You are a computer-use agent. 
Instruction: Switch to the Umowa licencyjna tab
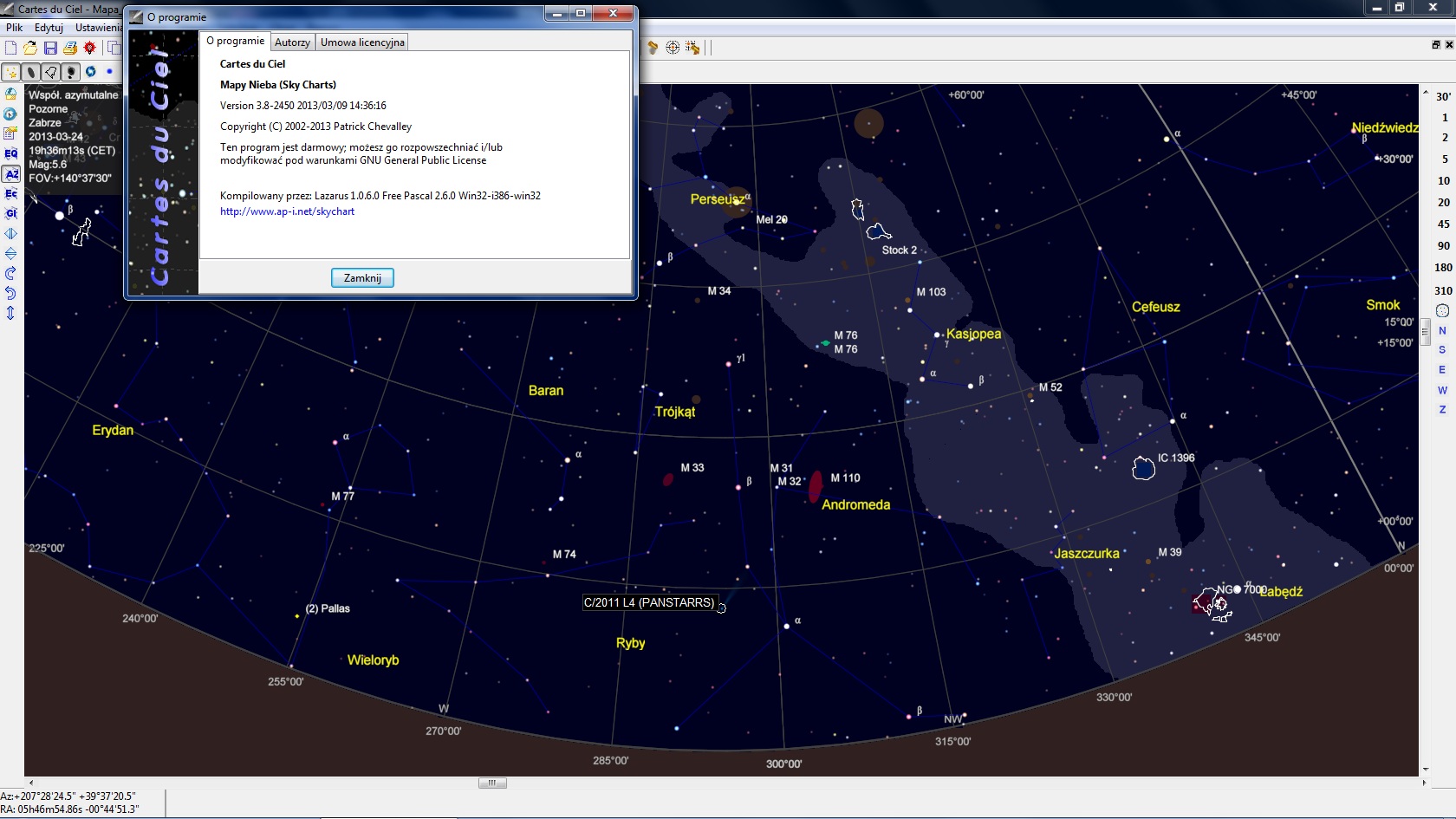362,42
